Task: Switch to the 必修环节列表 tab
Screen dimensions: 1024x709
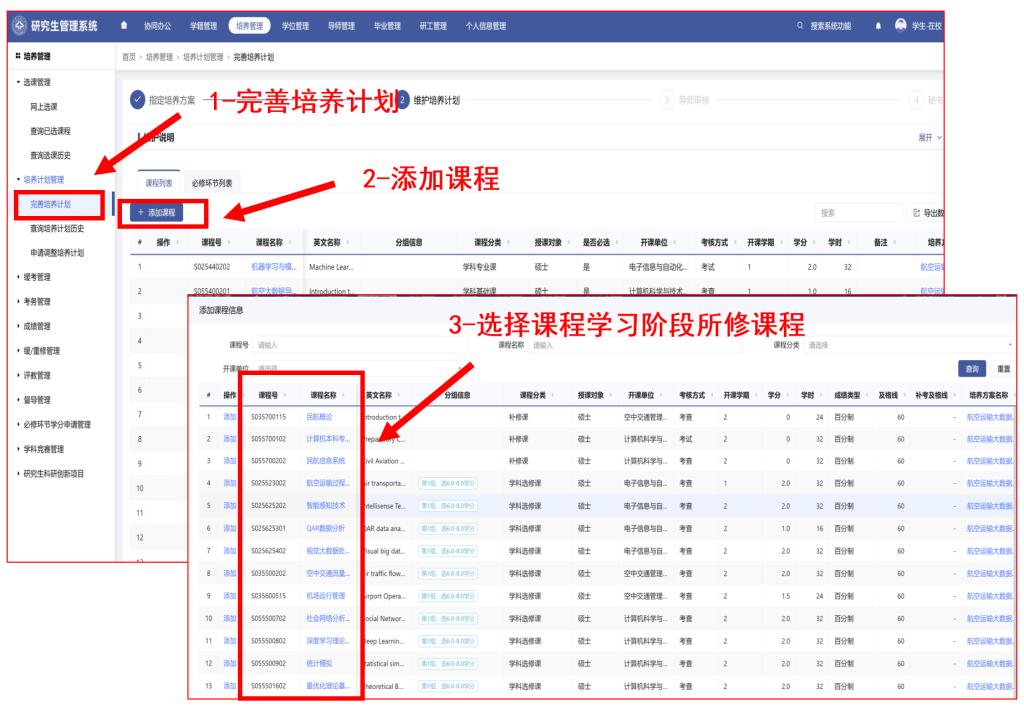Action: [212, 183]
